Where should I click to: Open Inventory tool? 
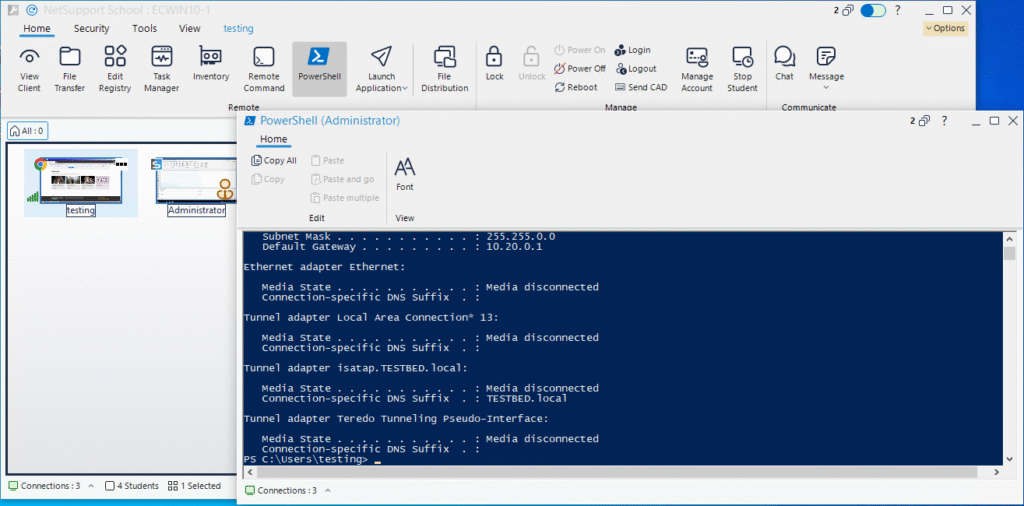click(211, 64)
